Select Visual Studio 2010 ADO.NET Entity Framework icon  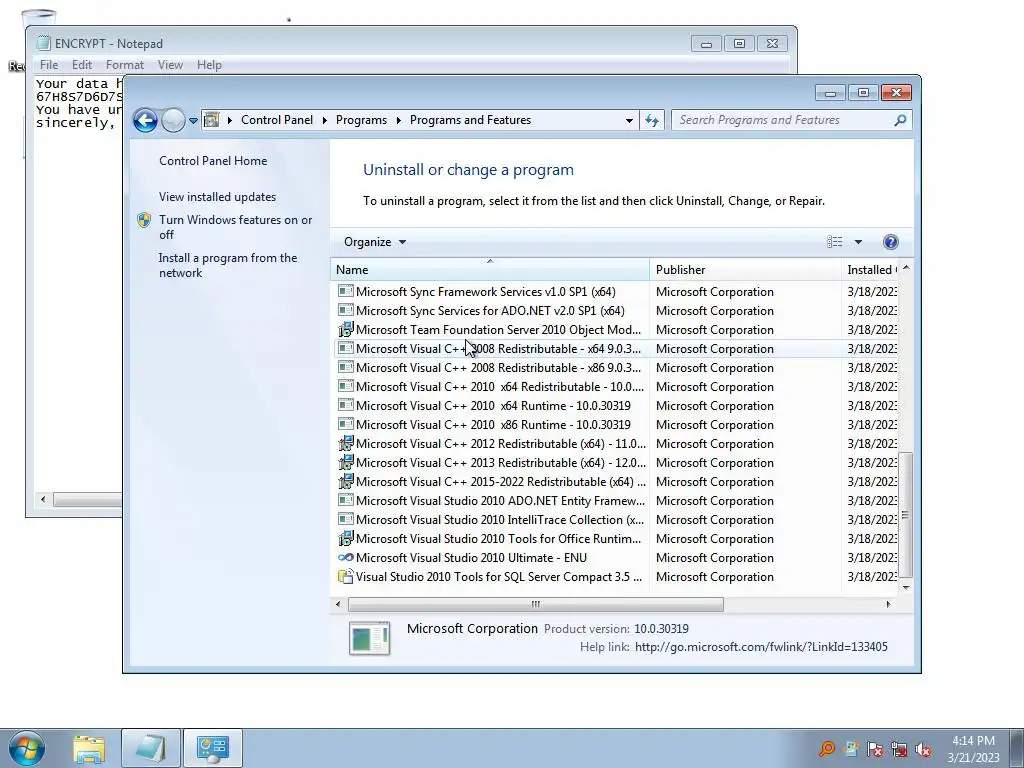pyautogui.click(x=345, y=500)
